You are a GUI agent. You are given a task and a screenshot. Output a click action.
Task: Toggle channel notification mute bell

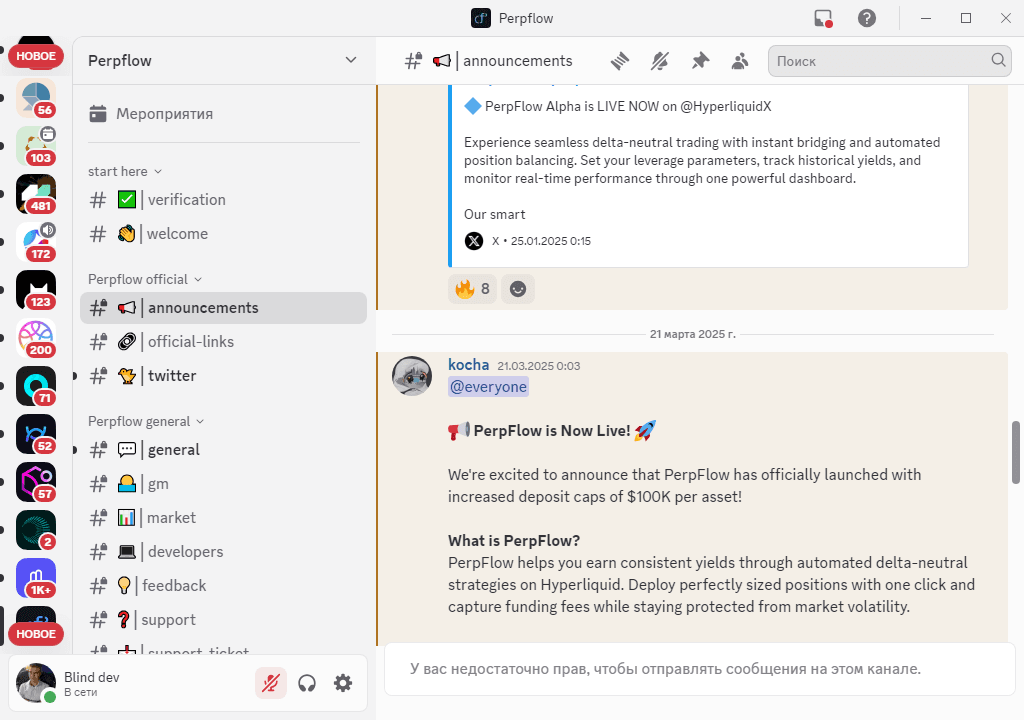660,61
